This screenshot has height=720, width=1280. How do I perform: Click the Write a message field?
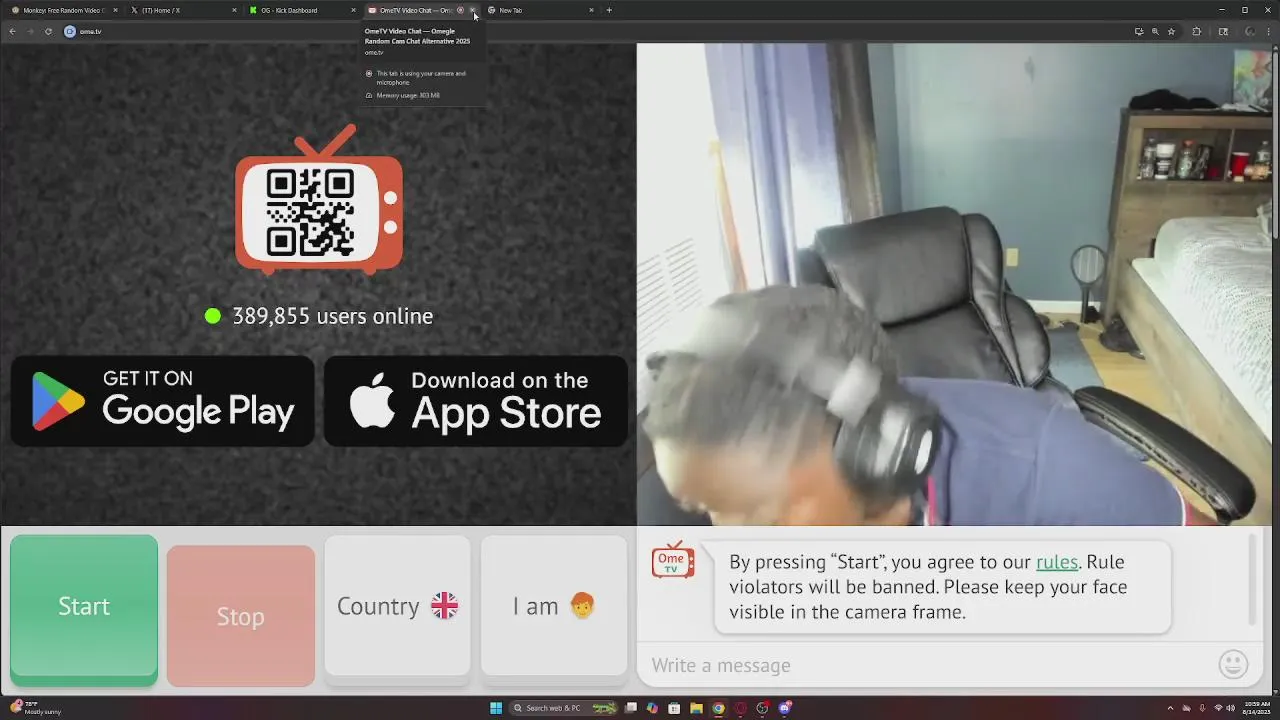pos(925,665)
